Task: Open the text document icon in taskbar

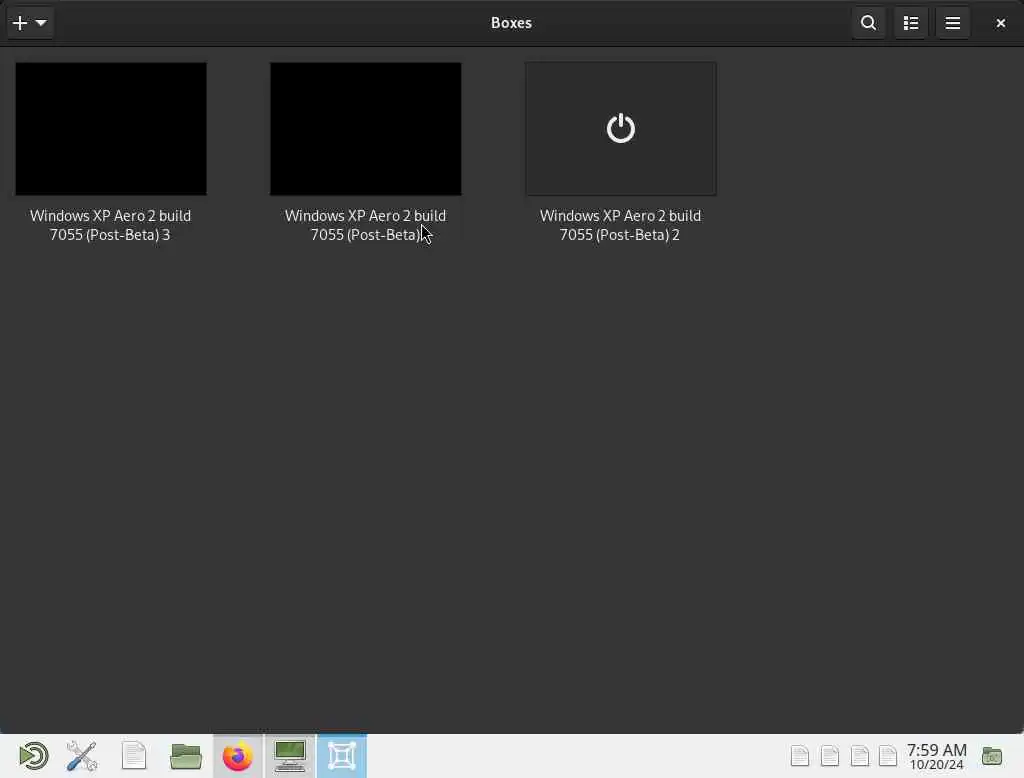Action: point(134,756)
